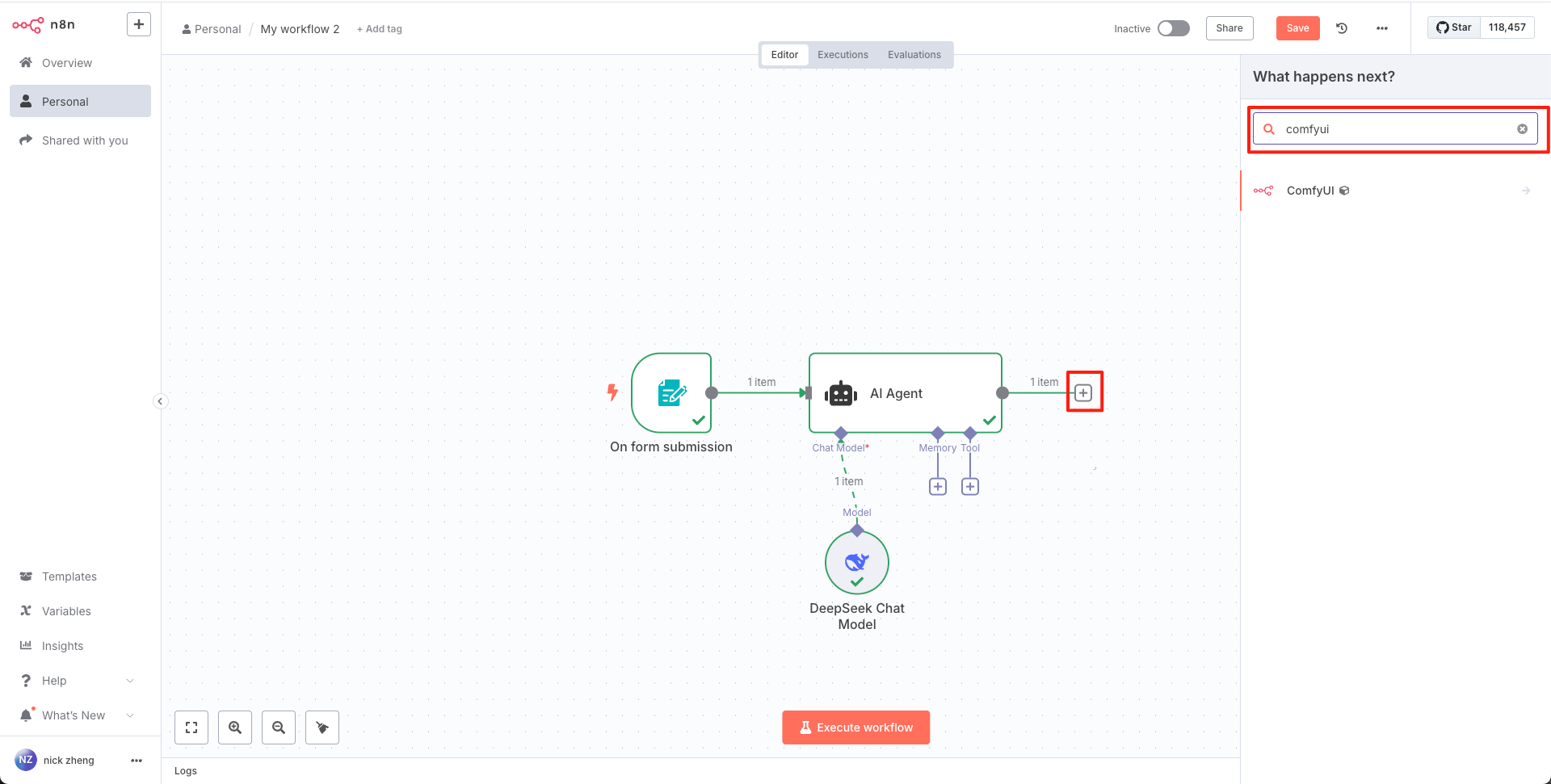Click the Personal breadcrumb link
Image resolution: width=1551 pixels, height=784 pixels.
click(x=212, y=29)
